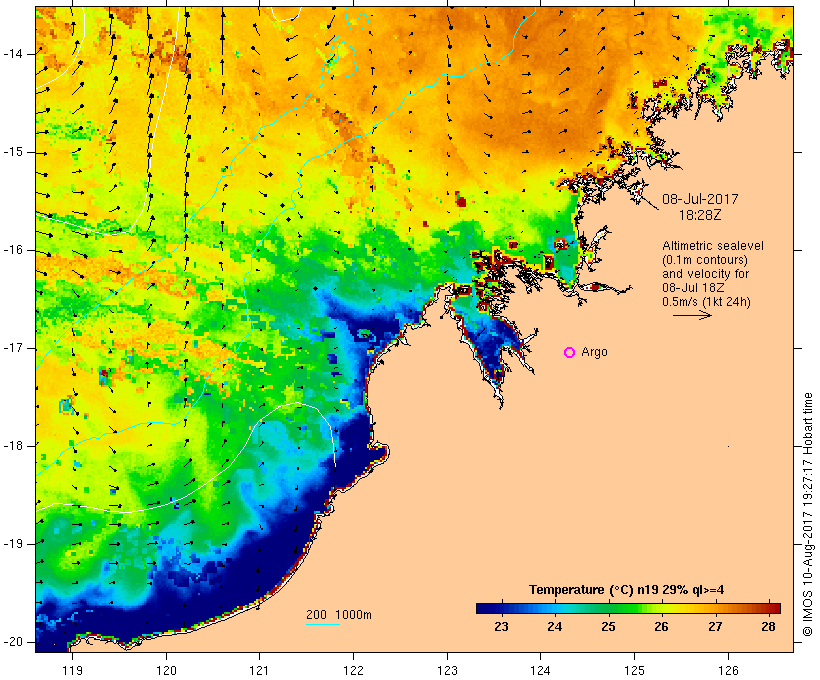The width and height of the screenshot is (820, 680).
Task: Click latitude axis label '-19'
Action: click(13, 544)
